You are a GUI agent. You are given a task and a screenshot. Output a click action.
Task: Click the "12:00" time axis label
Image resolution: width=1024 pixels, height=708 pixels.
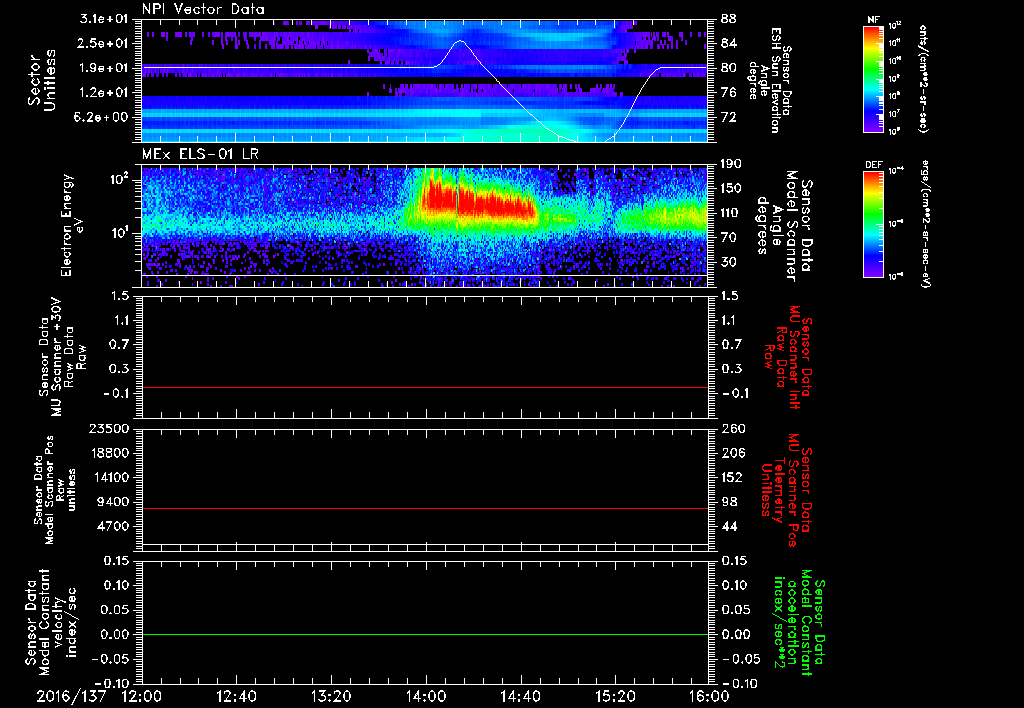pos(142,696)
